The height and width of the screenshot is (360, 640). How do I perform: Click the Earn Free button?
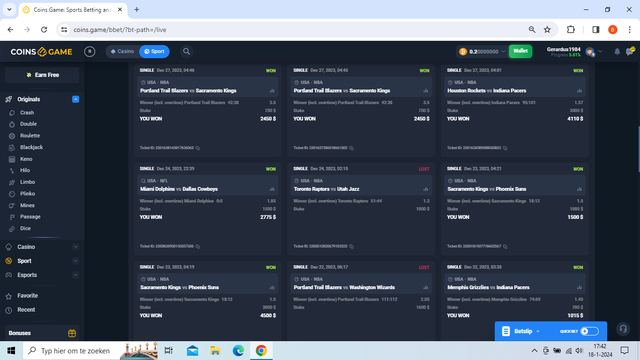42,75
